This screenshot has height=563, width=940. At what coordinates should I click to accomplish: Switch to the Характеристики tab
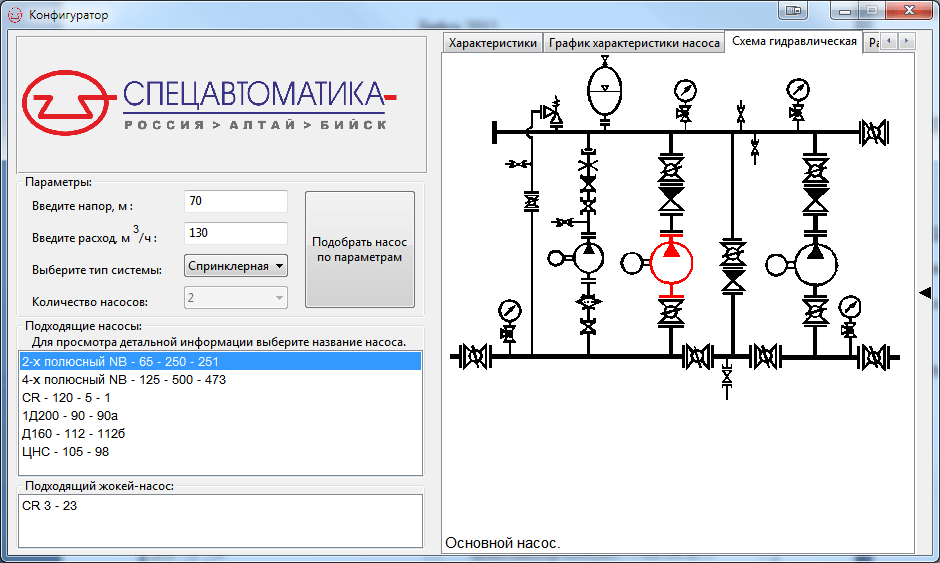tap(493, 43)
